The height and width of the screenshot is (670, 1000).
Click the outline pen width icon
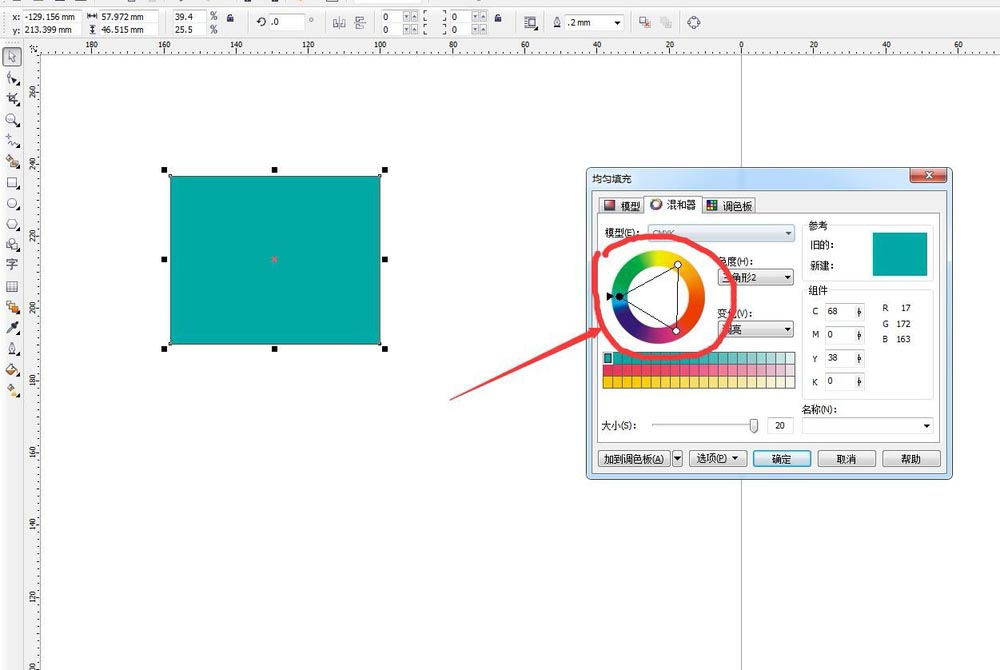pos(557,22)
